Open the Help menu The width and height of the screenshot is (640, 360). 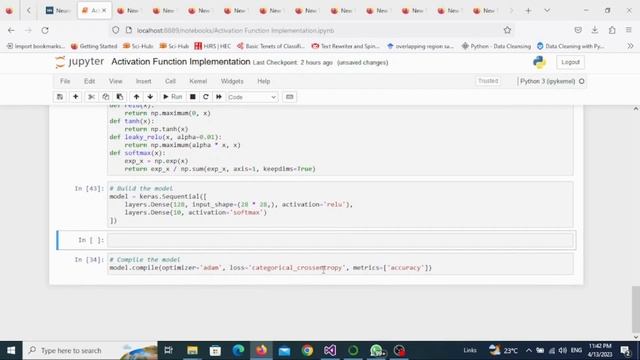pyautogui.click(x=264, y=81)
